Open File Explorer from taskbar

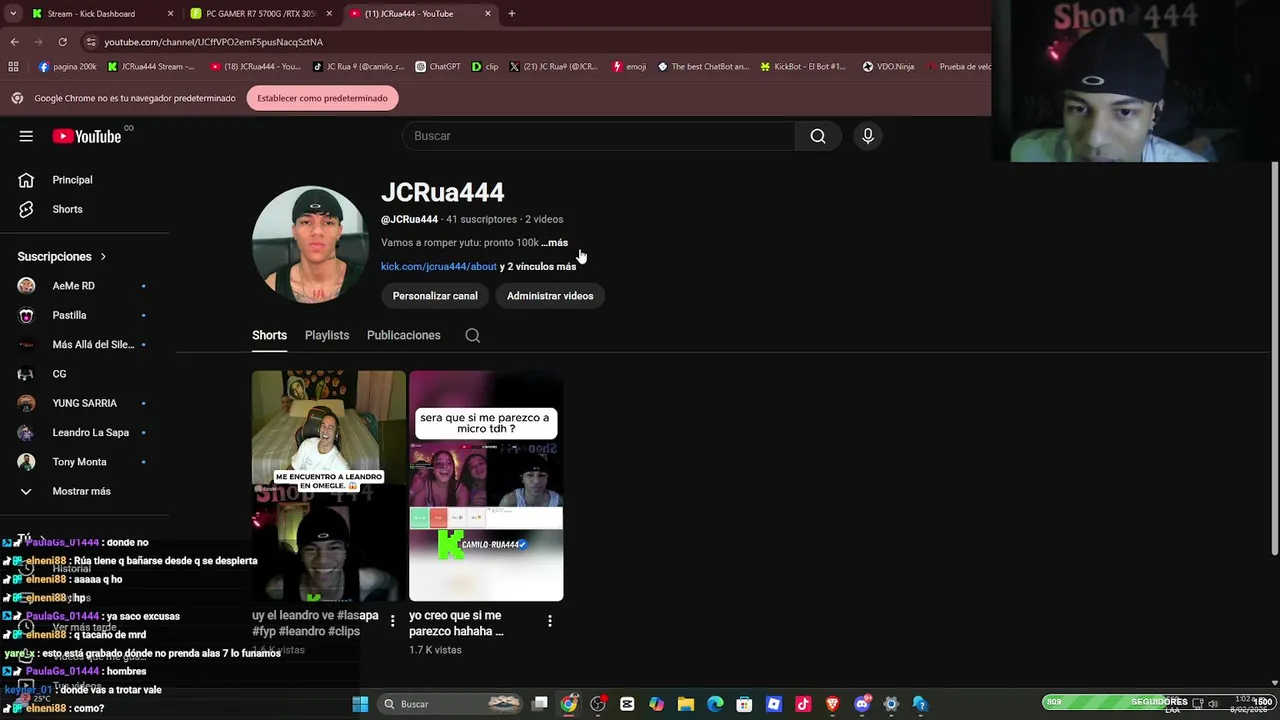click(x=686, y=704)
